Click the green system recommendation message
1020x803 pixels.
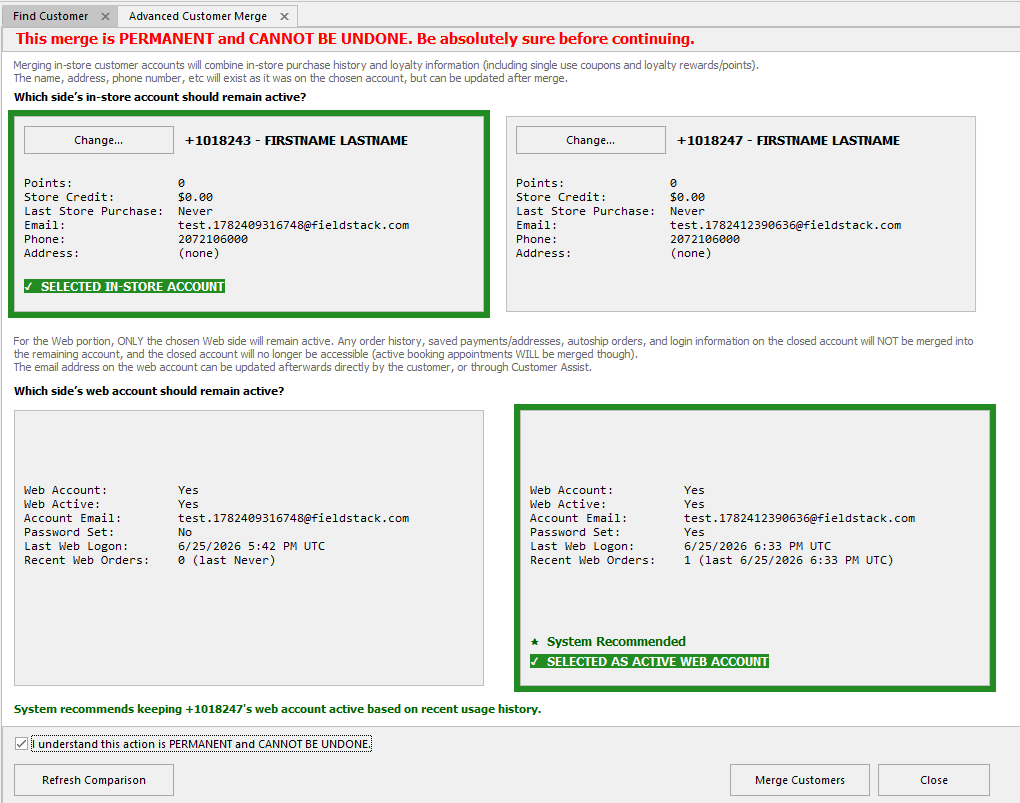[x=277, y=709]
